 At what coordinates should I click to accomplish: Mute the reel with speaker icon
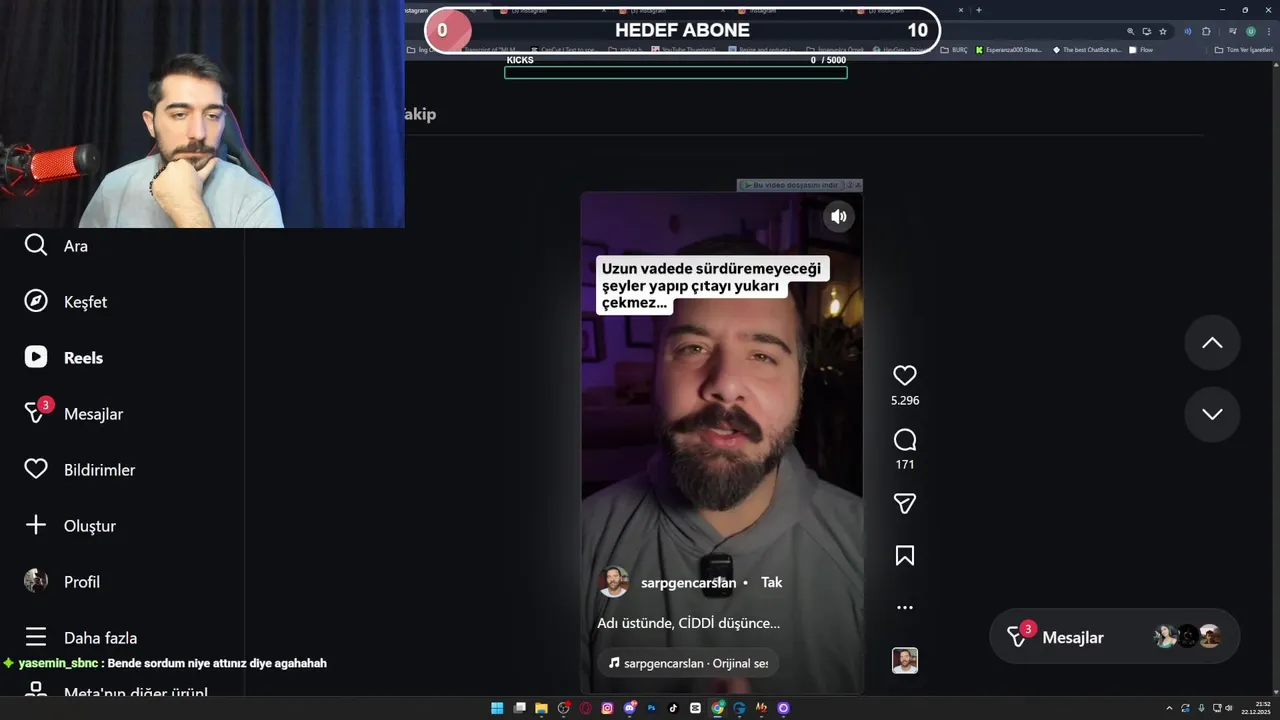tap(839, 216)
